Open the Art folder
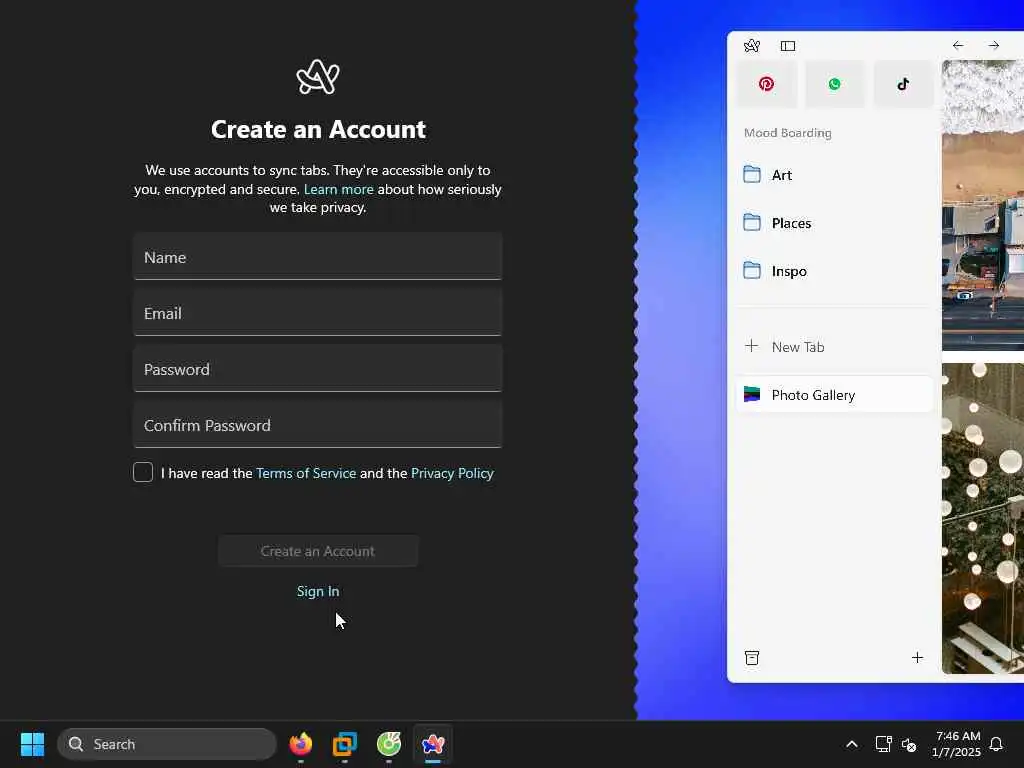The height and width of the screenshot is (768, 1024). (x=835, y=175)
